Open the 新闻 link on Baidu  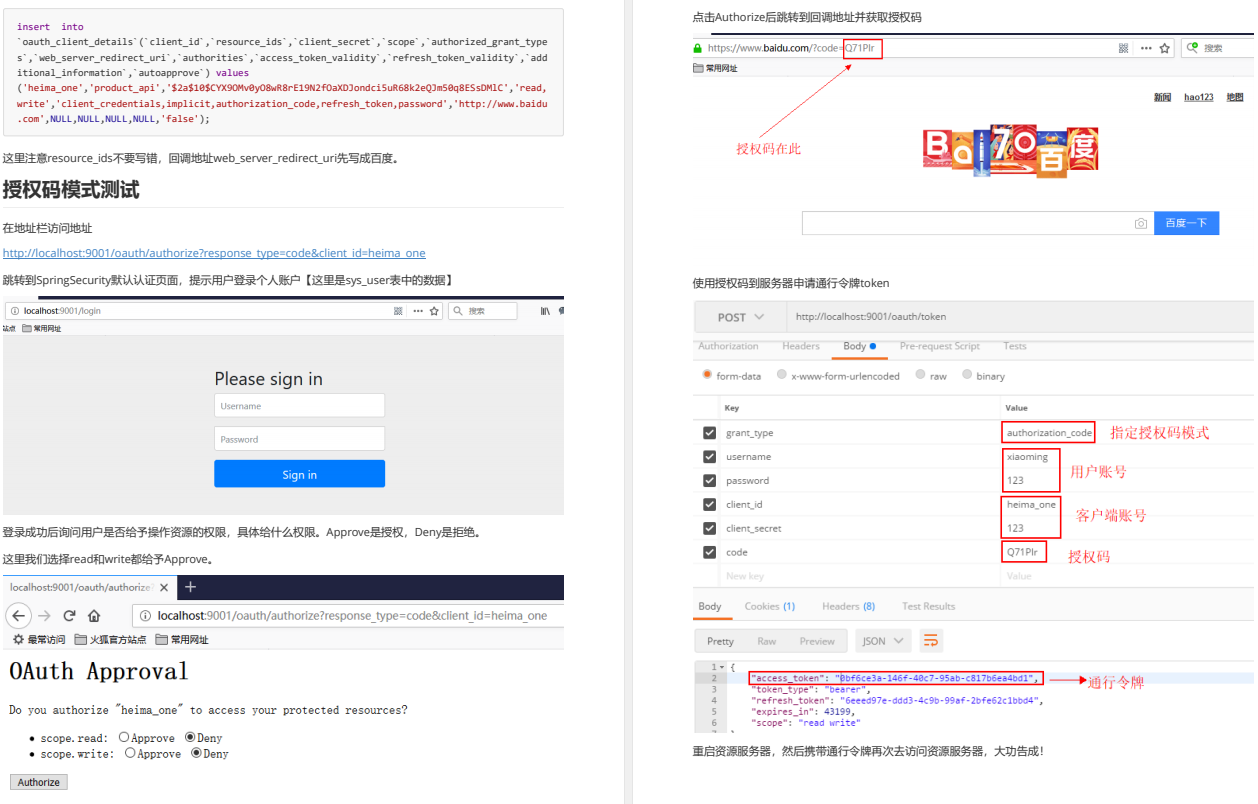click(1162, 97)
